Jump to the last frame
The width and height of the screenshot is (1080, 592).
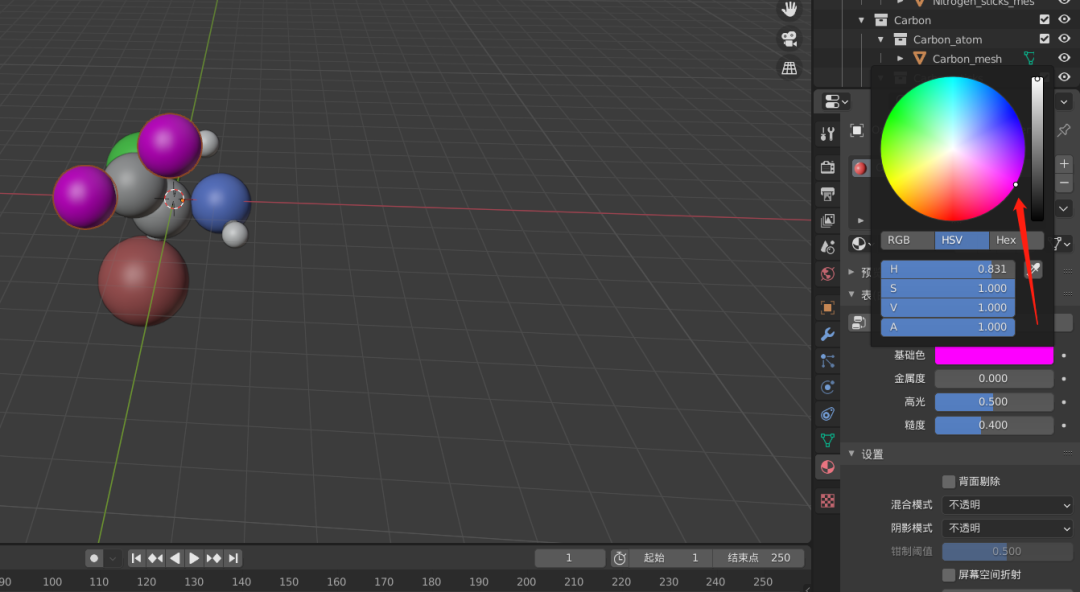click(233, 558)
